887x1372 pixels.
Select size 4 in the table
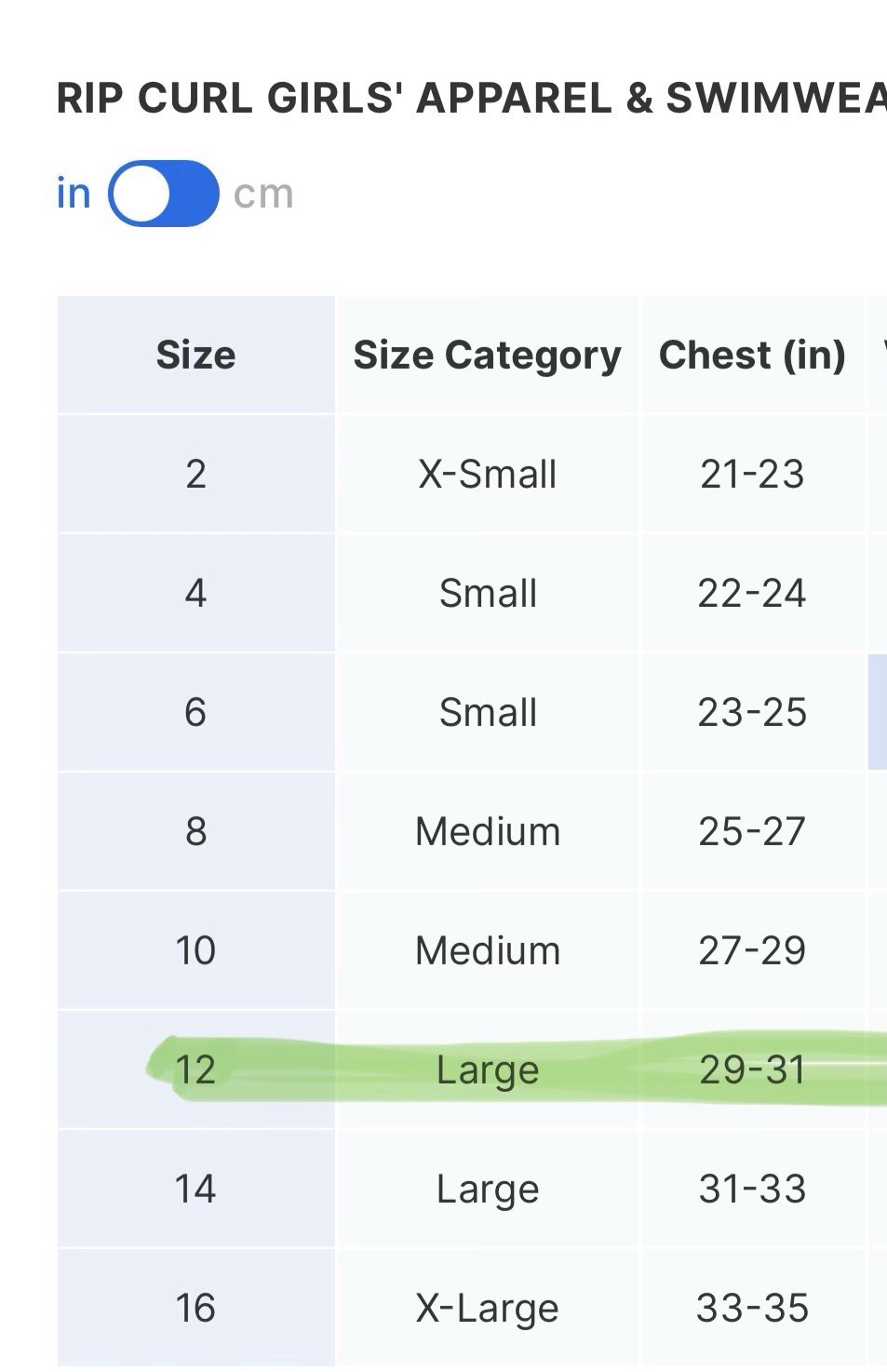[x=195, y=593]
